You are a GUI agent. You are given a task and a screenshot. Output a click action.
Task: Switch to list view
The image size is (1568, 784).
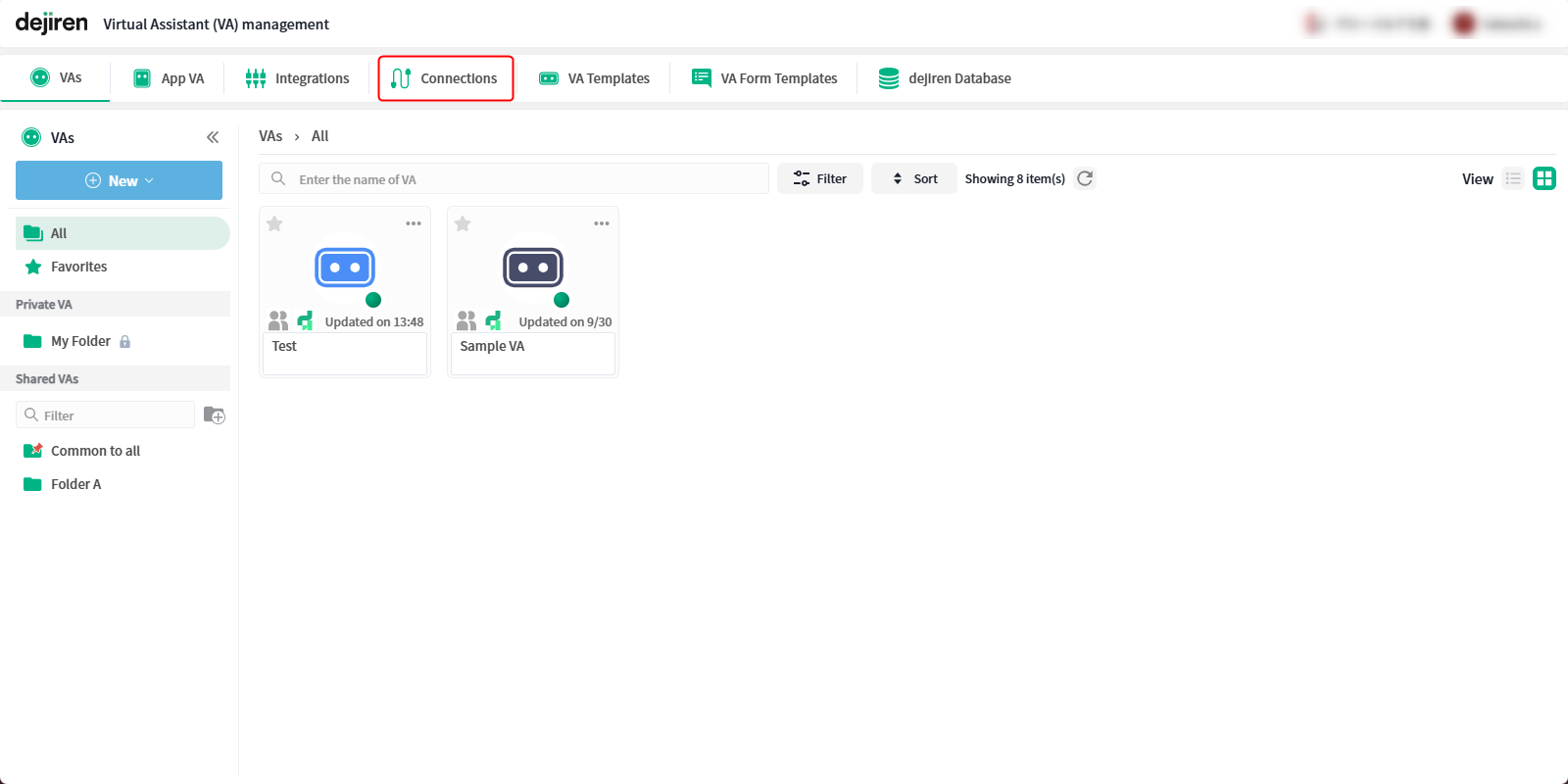[x=1513, y=178]
